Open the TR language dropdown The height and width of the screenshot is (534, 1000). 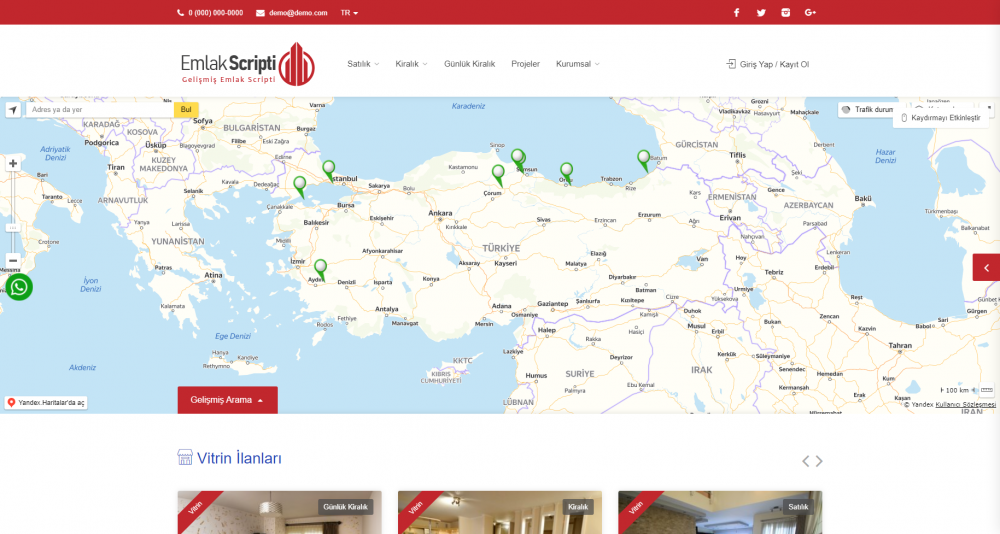(349, 13)
